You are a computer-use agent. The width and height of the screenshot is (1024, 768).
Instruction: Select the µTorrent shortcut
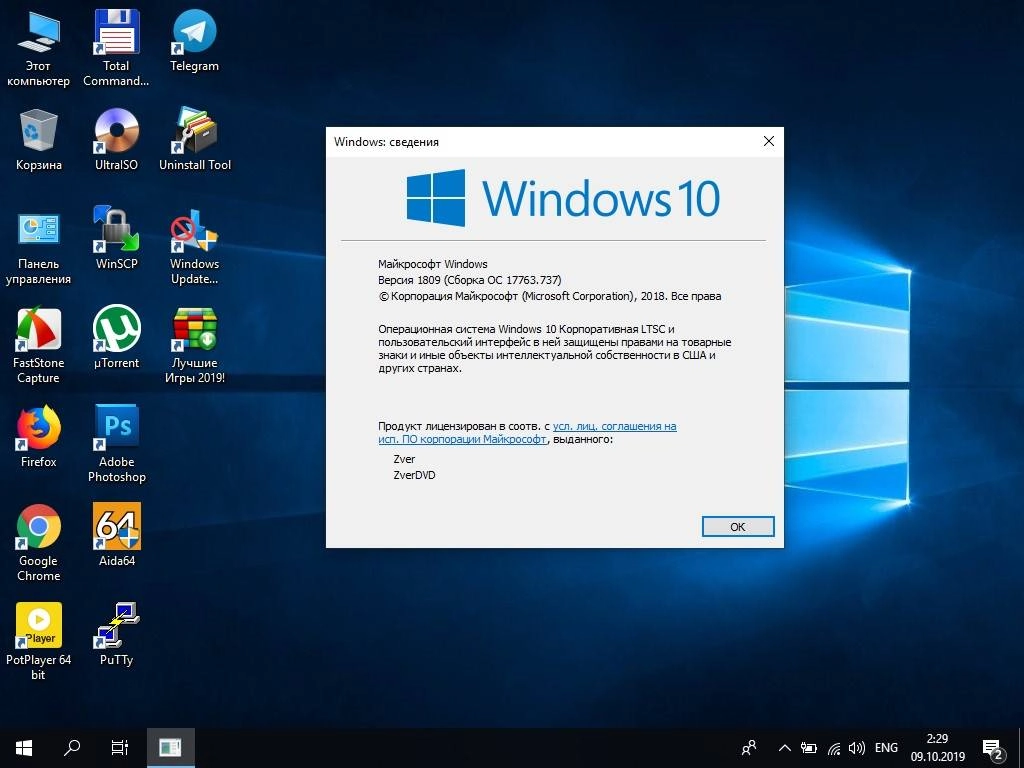[x=116, y=338]
